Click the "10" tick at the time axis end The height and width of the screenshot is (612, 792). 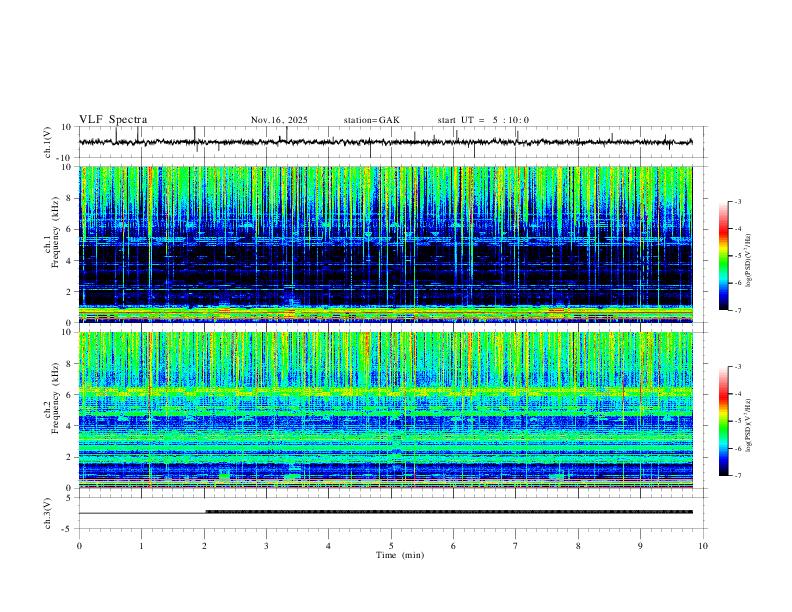(x=703, y=546)
